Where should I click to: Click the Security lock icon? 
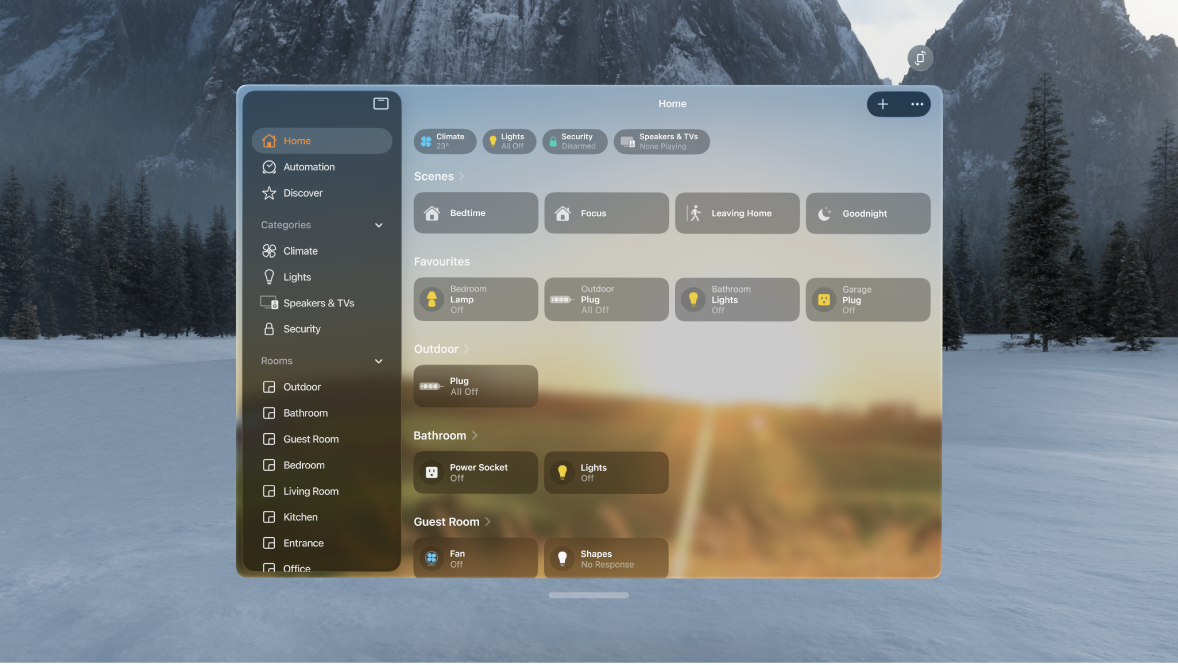tap(269, 329)
